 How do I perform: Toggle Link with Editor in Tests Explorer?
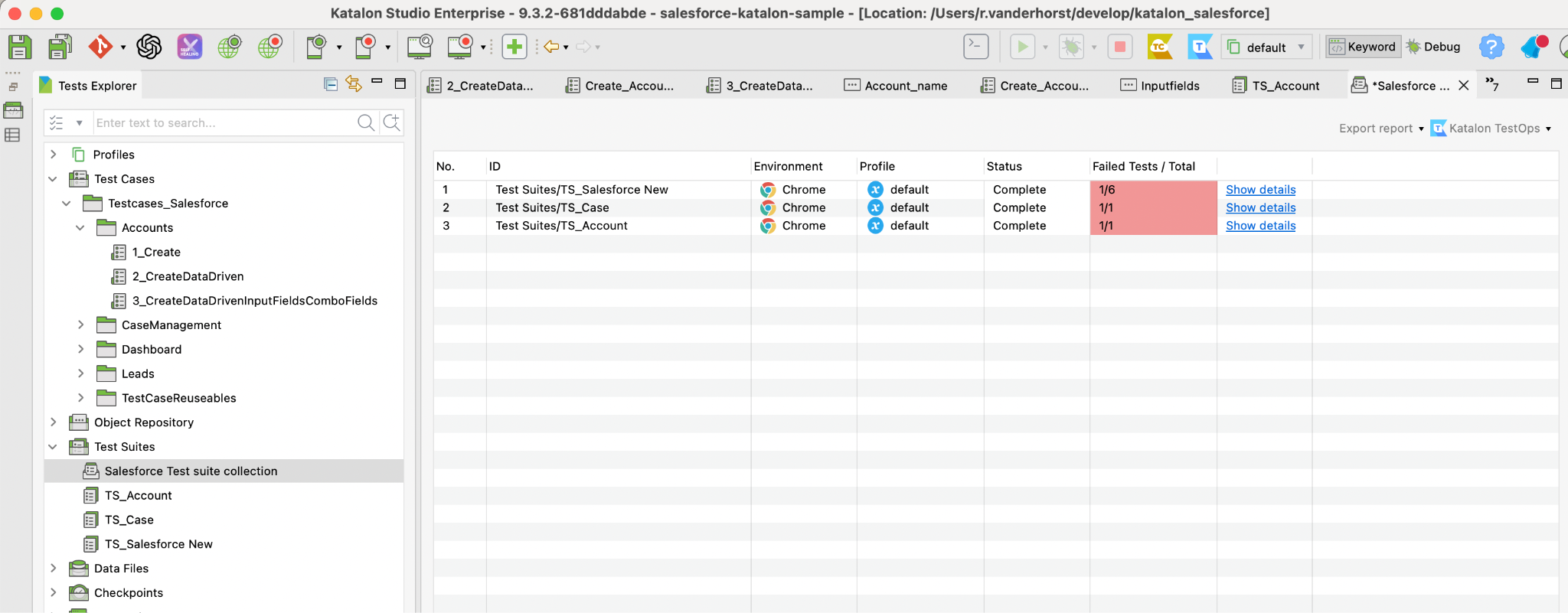pyautogui.click(x=354, y=83)
